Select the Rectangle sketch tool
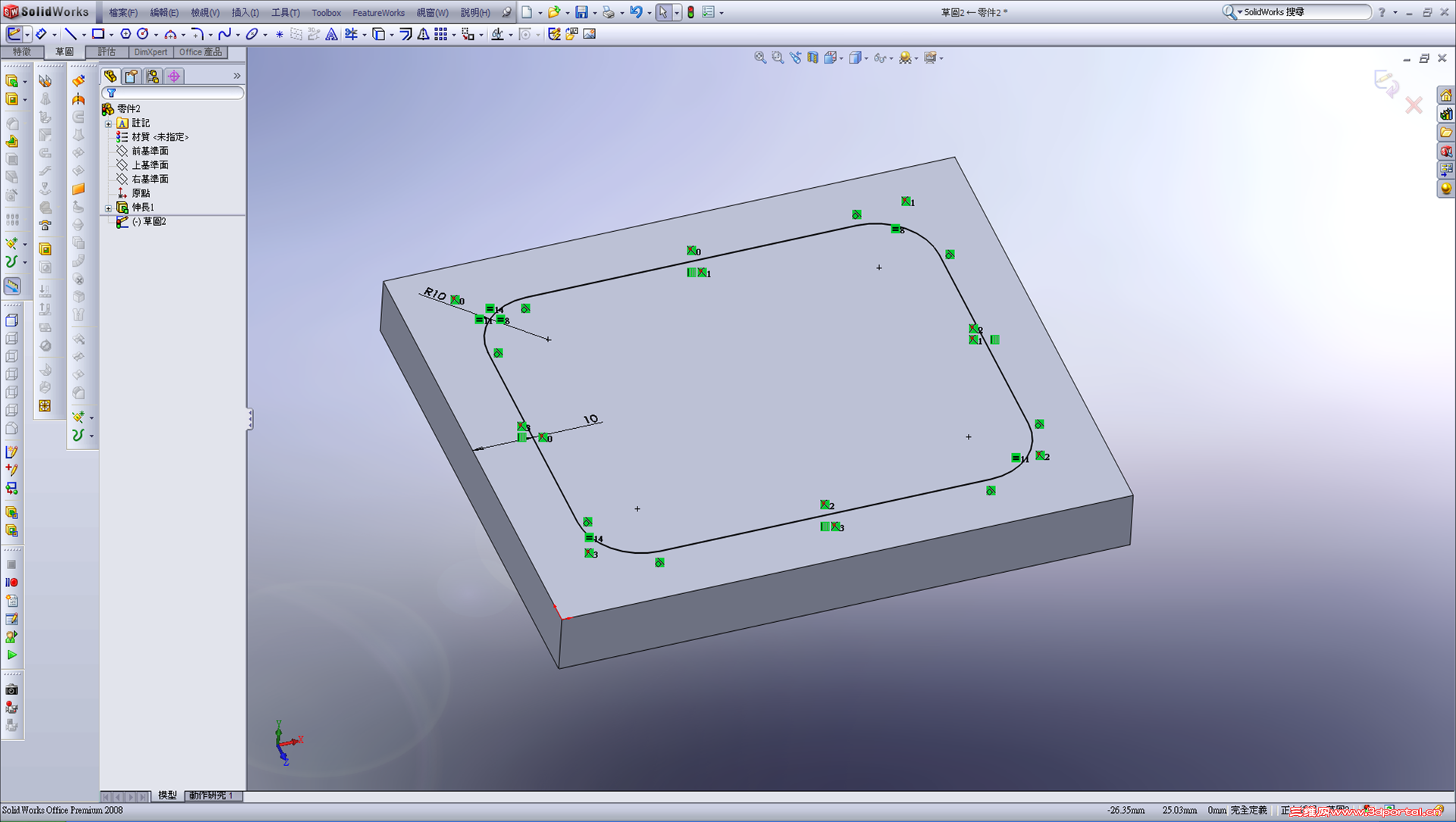Image resolution: width=1456 pixels, height=822 pixels. pos(98,34)
